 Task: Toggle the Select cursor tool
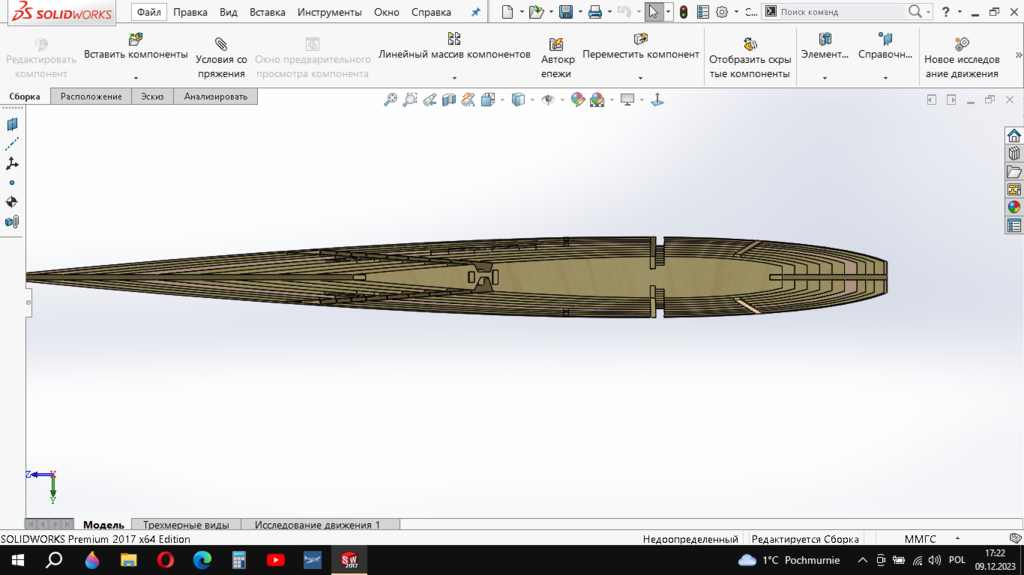(652, 12)
